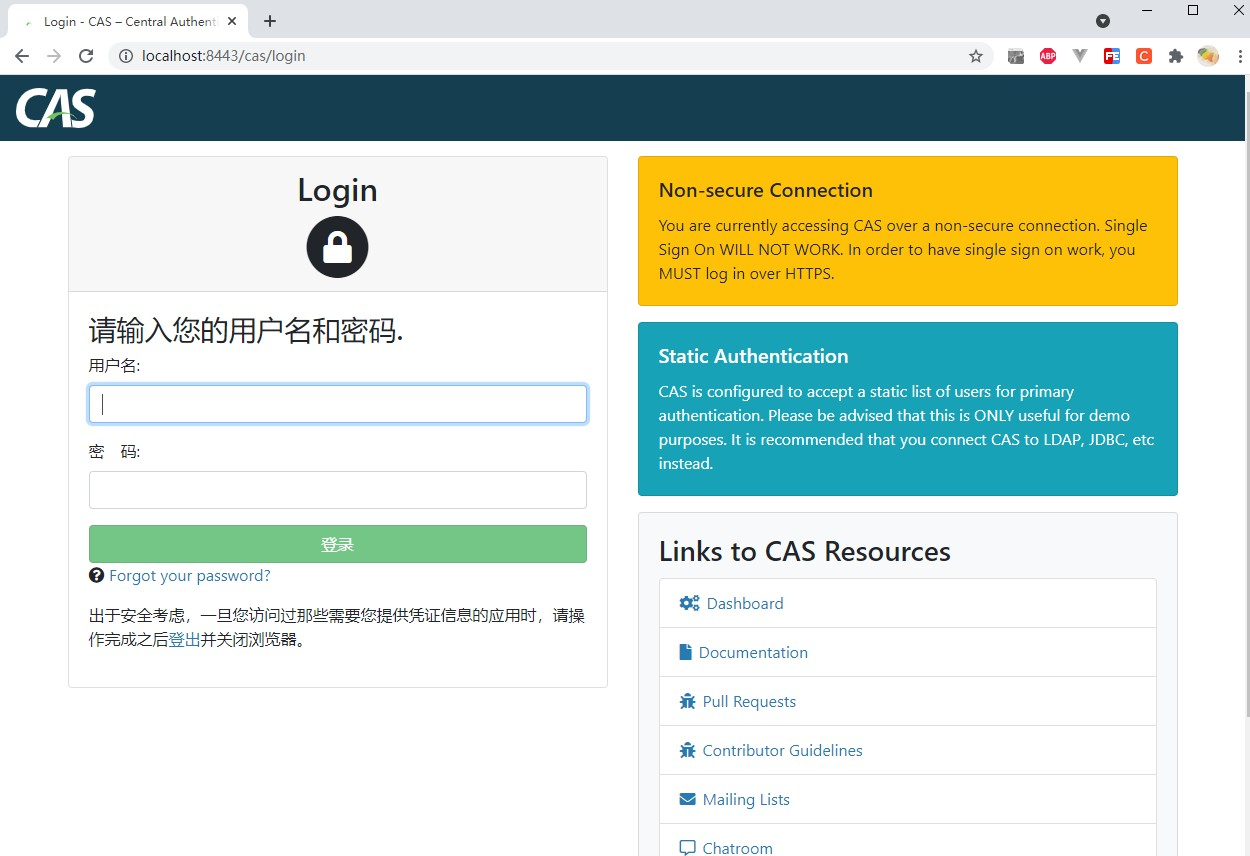Click the browser profile avatar
Screen dimensions: 1250x856
click(1208, 56)
